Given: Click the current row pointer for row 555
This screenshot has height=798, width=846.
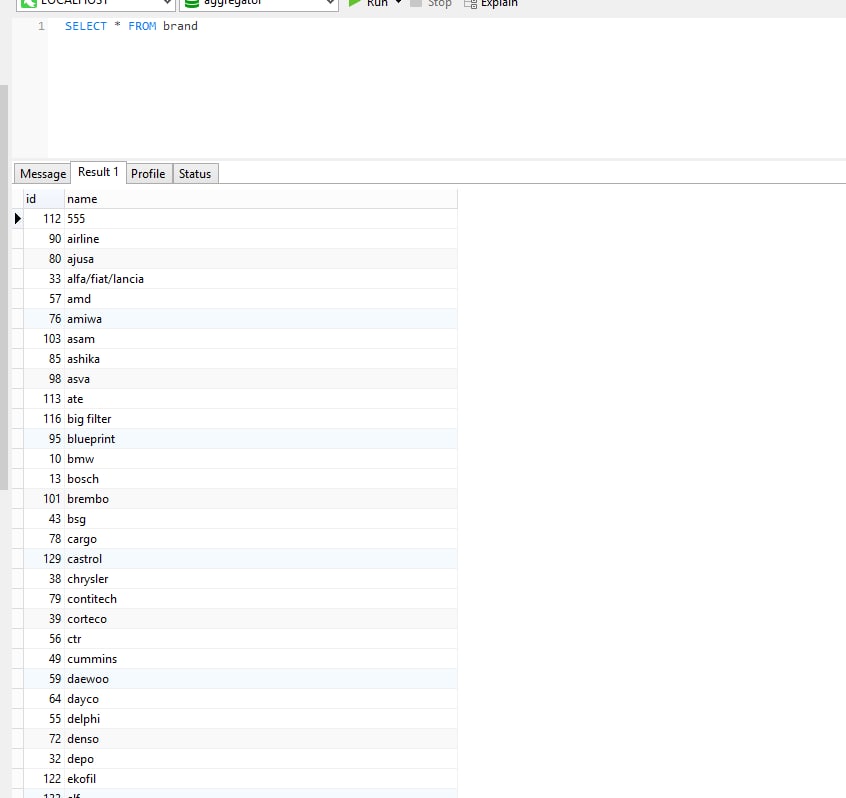Looking at the screenshot, I should pos(18,219).
